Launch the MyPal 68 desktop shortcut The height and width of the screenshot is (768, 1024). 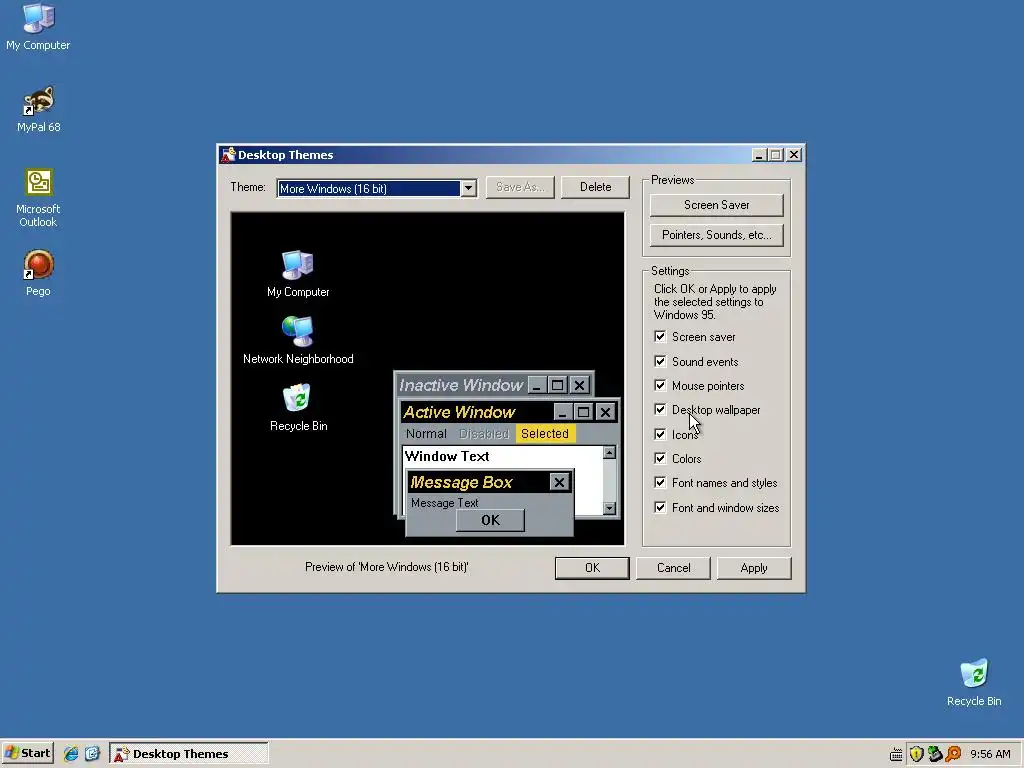click(39, 109)
